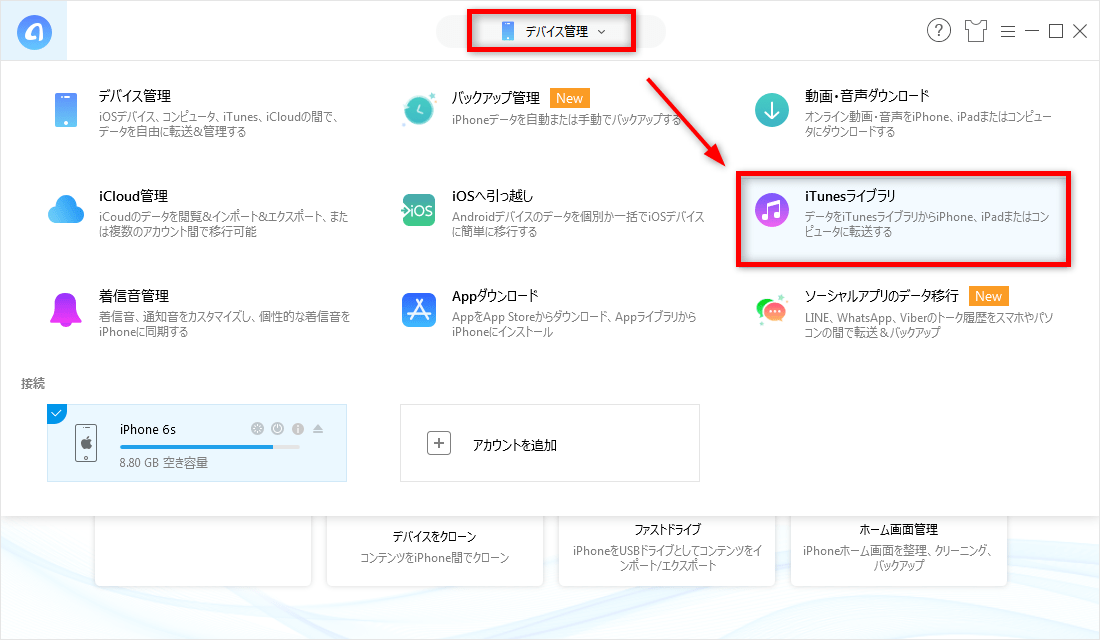Maximize the AnyTrans window

tap(1056, 31)
